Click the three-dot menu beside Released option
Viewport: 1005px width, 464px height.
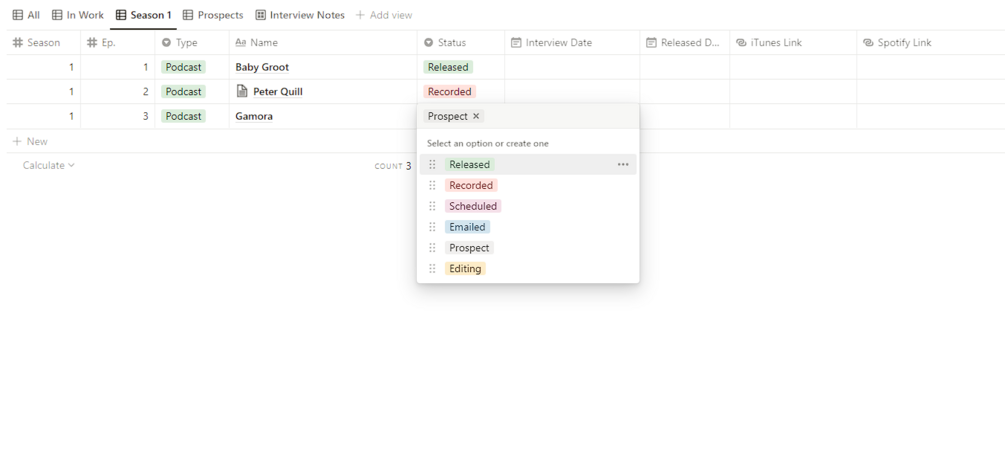click(x=623, y=165)
